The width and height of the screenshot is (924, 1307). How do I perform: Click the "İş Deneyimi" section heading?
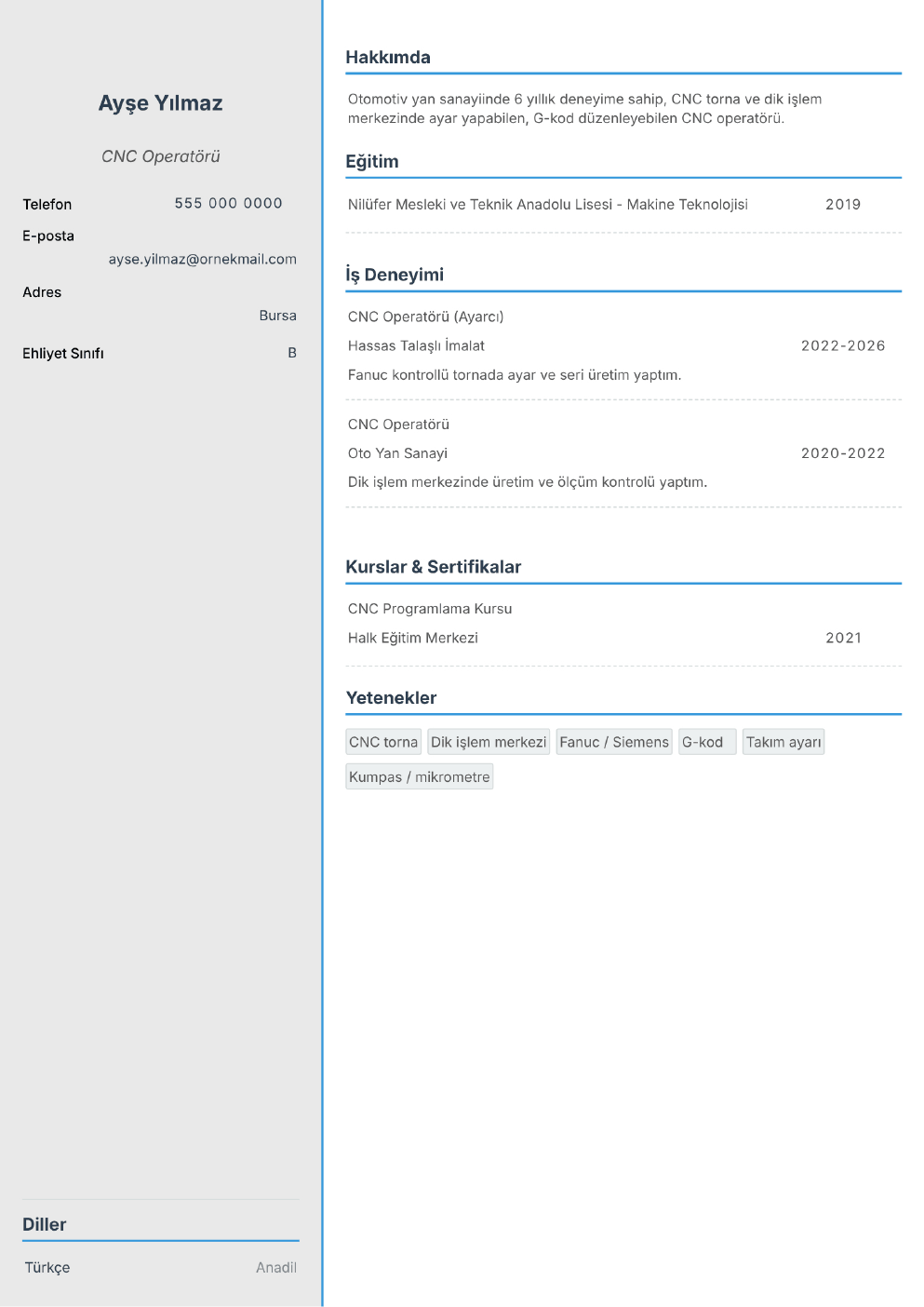[x=395, y=275]
